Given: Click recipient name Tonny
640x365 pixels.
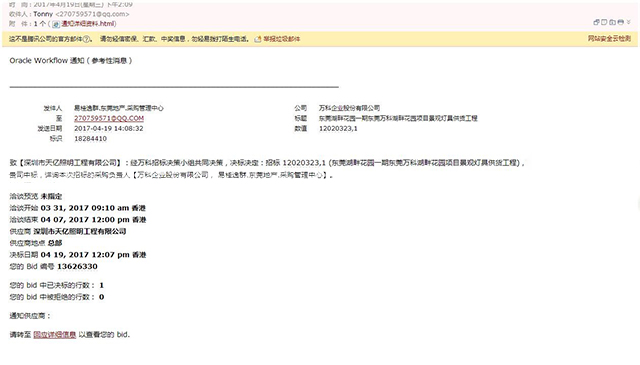Looking at the screenshot, I should 43,14.
